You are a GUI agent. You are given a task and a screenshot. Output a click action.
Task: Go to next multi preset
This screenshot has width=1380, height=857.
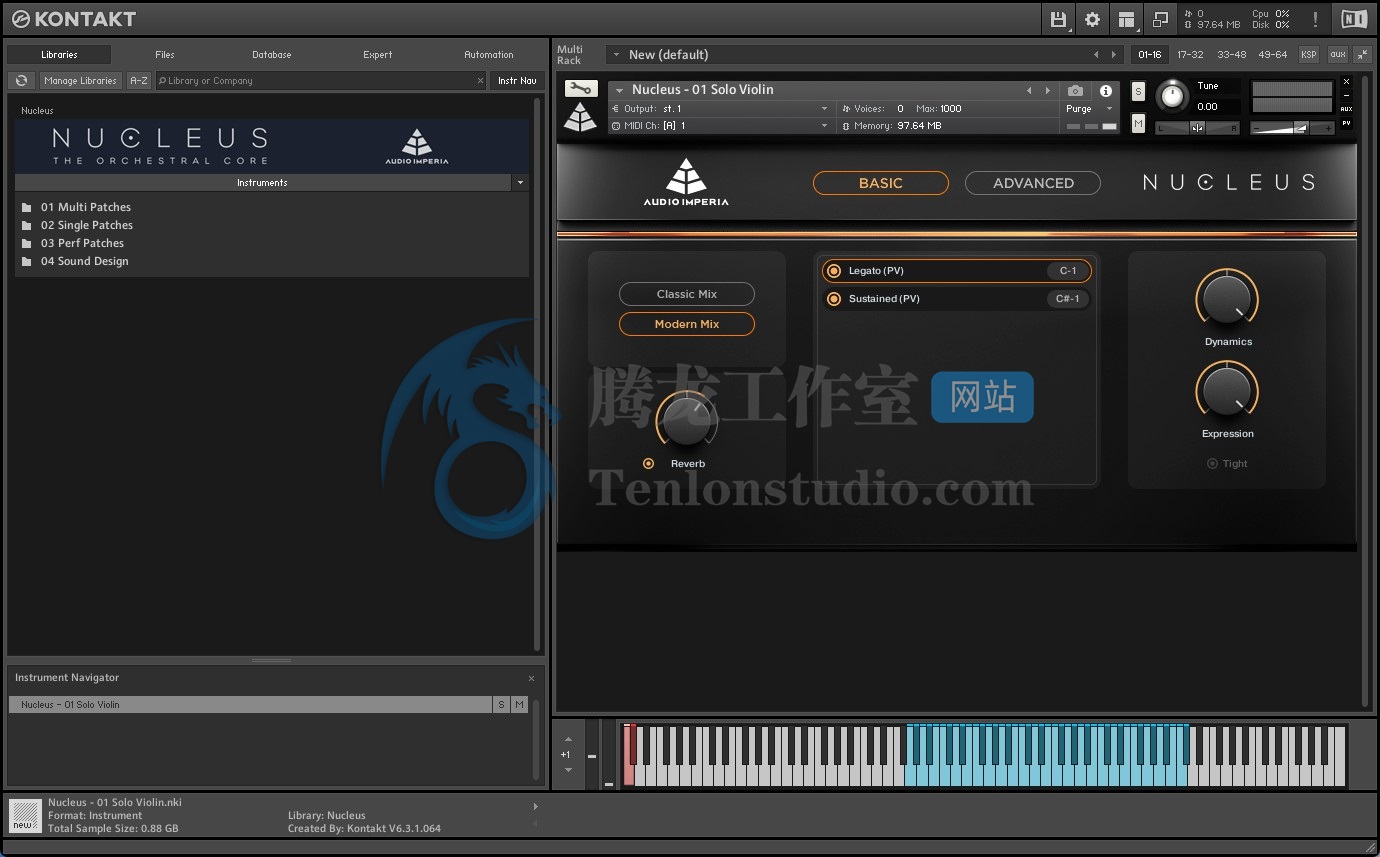click(x=1115, y=55)
